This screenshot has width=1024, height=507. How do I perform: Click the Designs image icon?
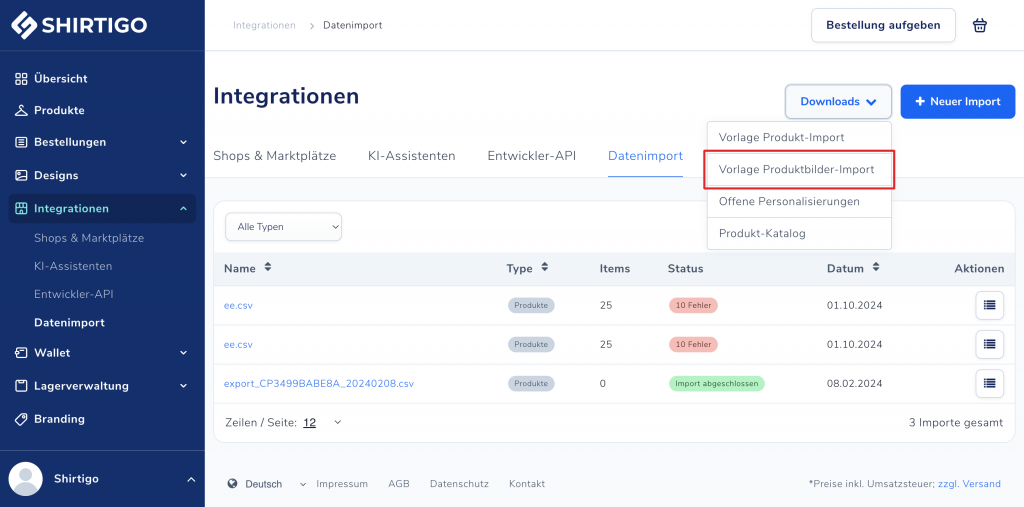click(x=22, y=175)
